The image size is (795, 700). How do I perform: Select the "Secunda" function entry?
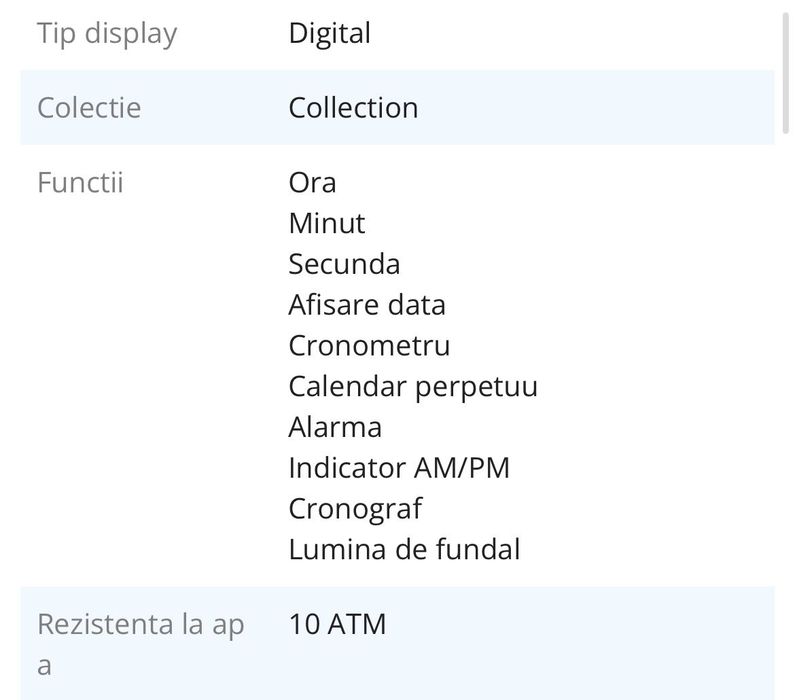pyautogui.click(x=344, y=264)
